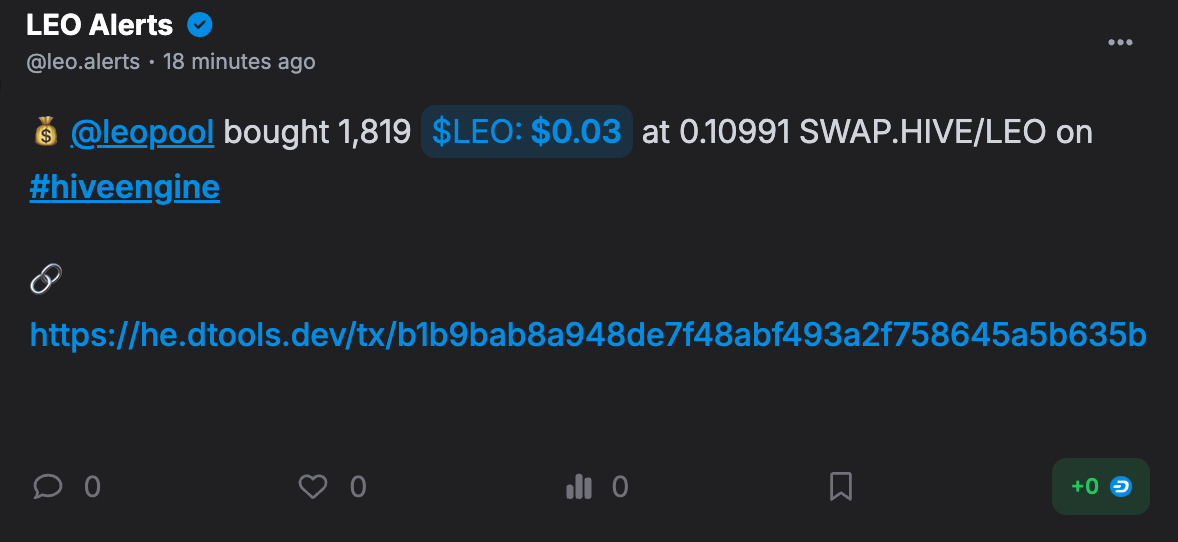Click the reply count number
The width and height of the screenshot is (1178, 542).
click(x=92, y=487)
